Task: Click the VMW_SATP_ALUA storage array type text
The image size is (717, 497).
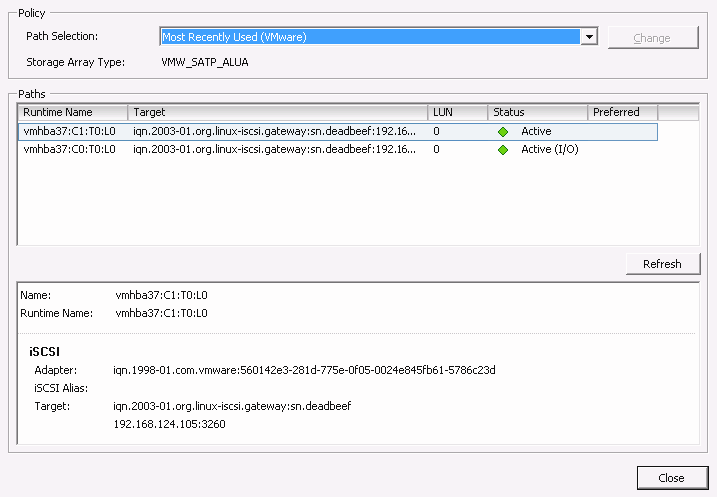Action: click(x=205, y=62)
